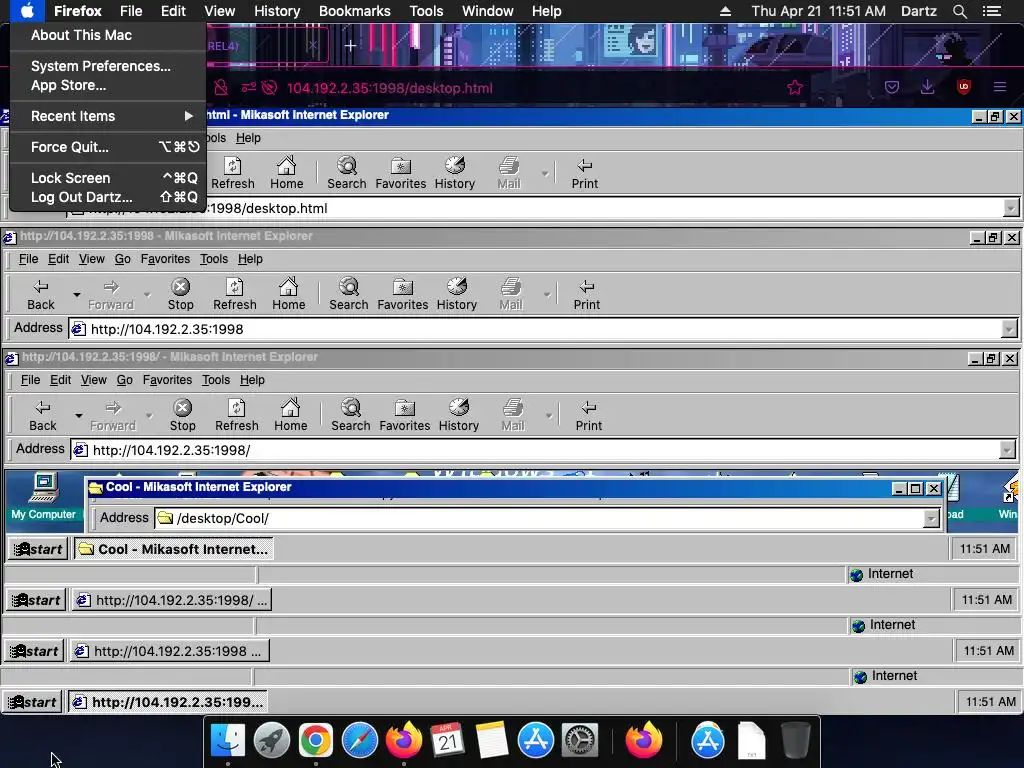The height and width of the screenshot is (768, 1024).
Task: Open Go menu in 104.192.2.35:1998/ window
Action: [x=125, y=380]
